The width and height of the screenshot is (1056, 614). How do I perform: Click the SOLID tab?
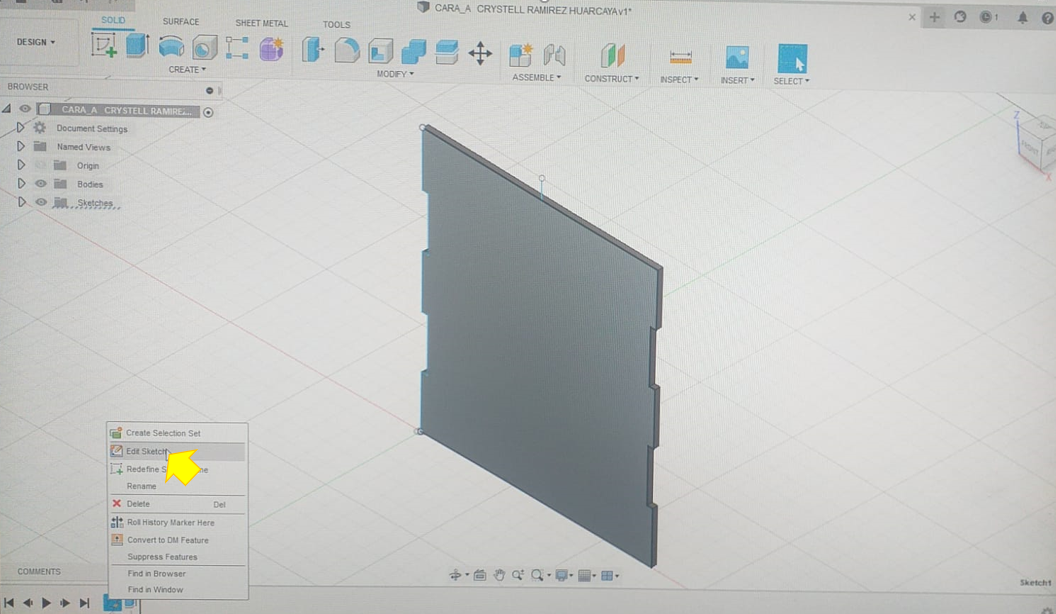click(x=113, y=20)
